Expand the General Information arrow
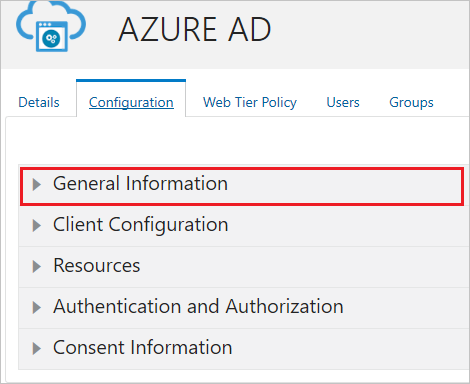 click(37, 184)
